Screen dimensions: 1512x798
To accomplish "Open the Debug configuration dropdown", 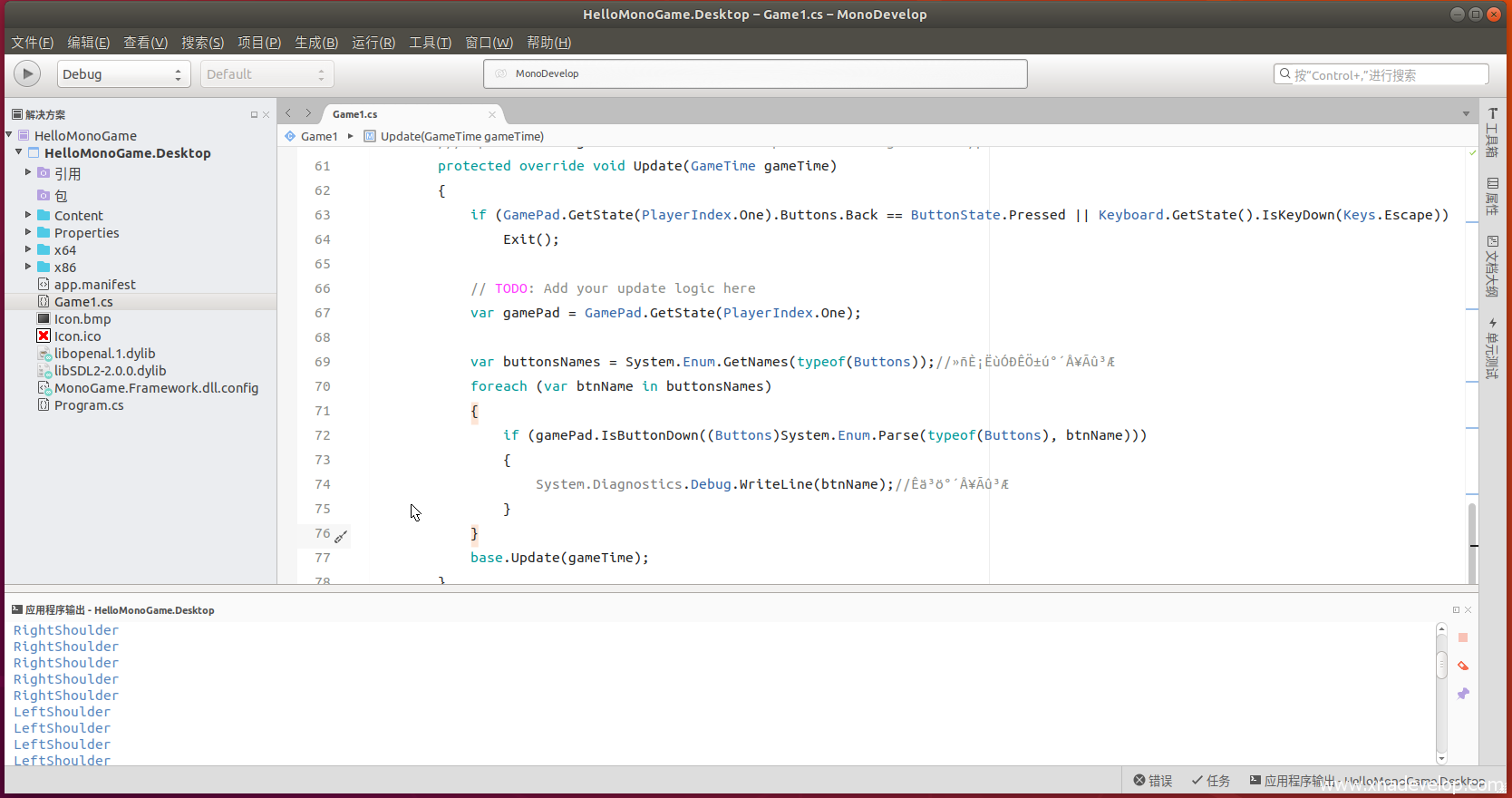I will coord(123,74).
